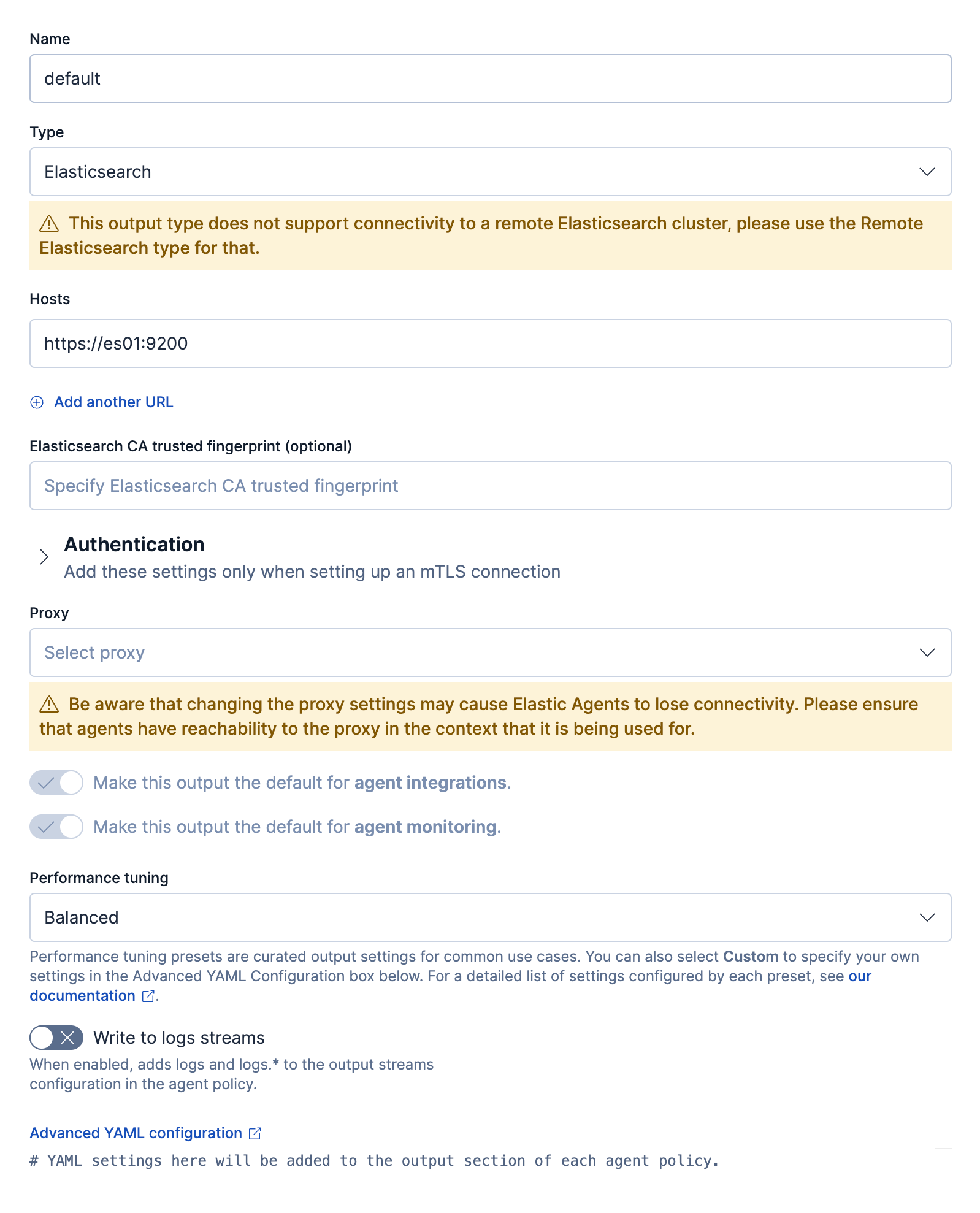Click the Add another URL link

[113, 402]
